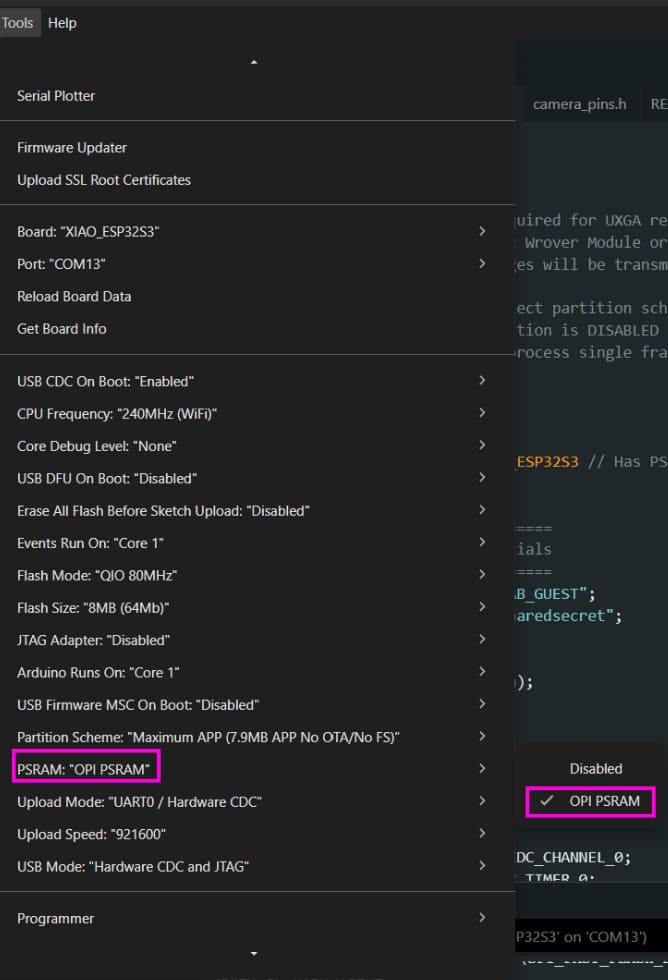The height and width of the screenshot is (980, 668).
Task: Expand USB CDC On Boot options
Action: tap(257, 381)
